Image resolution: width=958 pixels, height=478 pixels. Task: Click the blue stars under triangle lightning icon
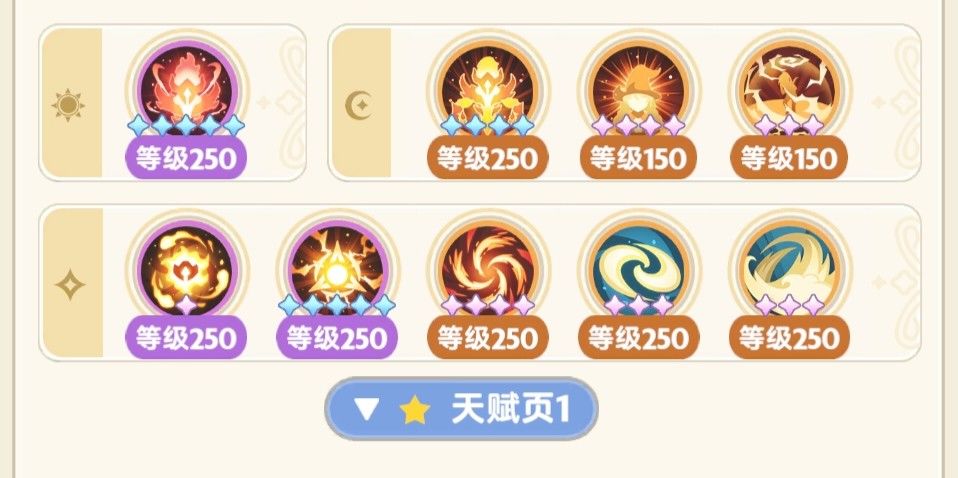pos(337,304)
